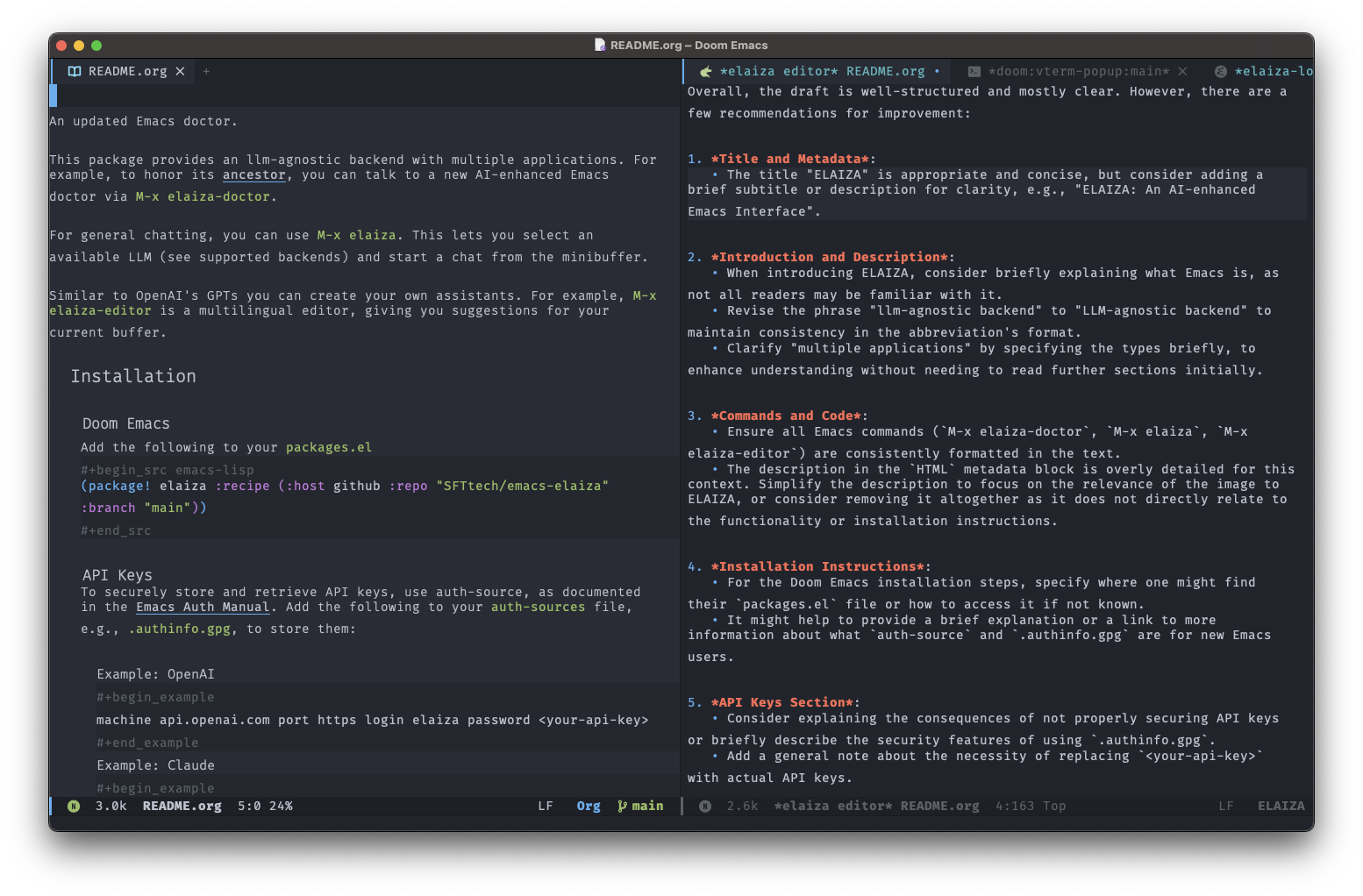This screenshot has height=896, width=1363.
Task: Click the ELAIZA mode indicator in right modeline
Action: point(1281,806)
